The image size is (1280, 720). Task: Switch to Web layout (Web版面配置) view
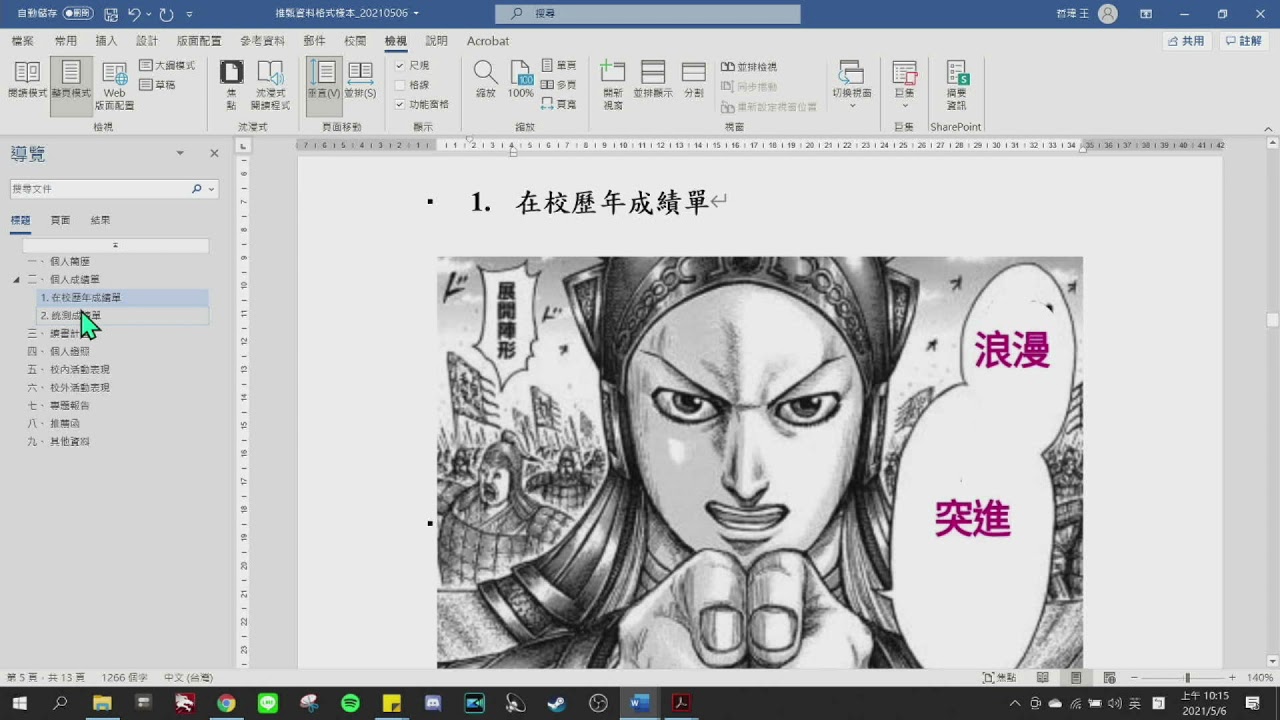(x=114, y=85)
